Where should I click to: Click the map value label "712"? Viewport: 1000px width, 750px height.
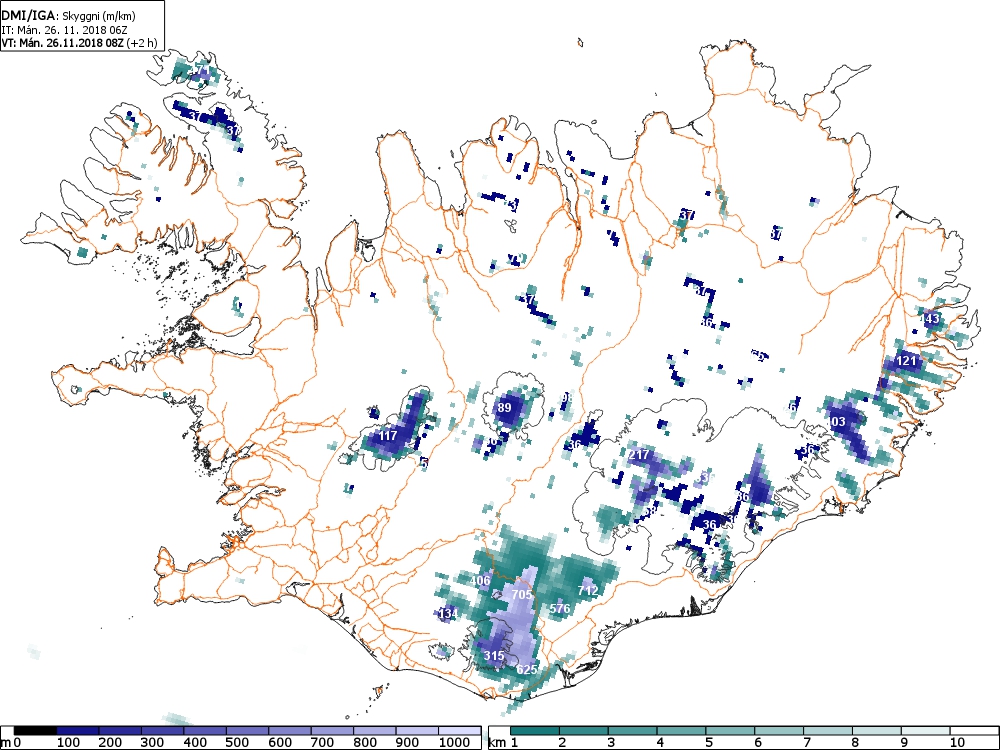587,590
